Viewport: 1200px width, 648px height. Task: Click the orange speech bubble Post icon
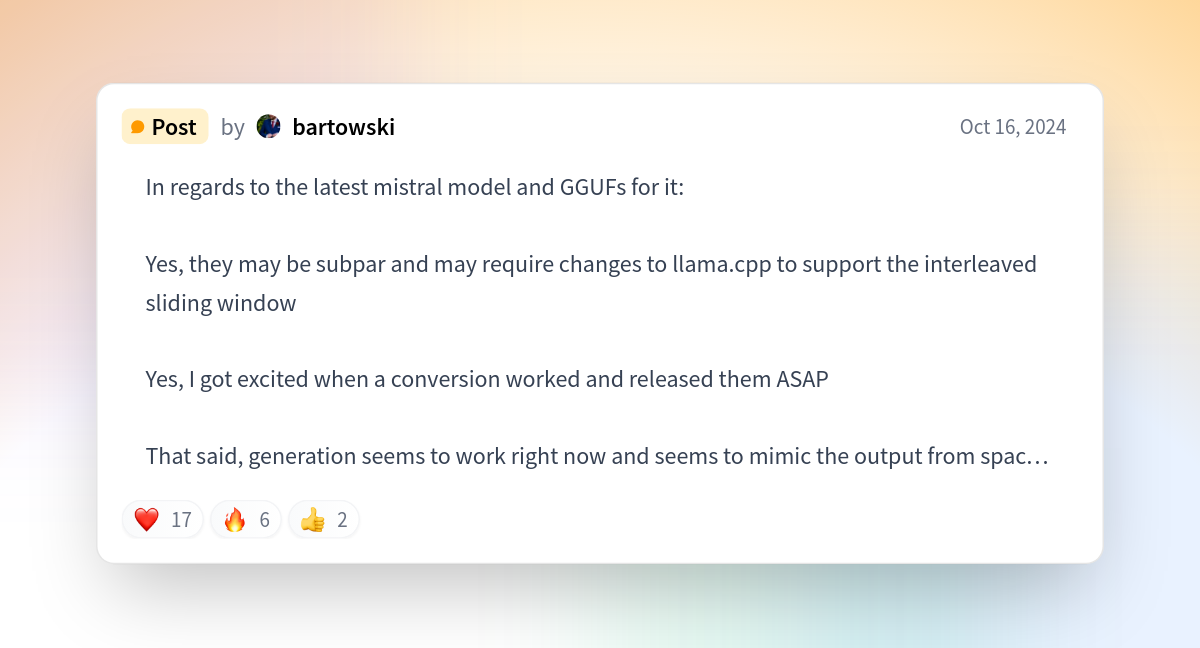tap(138, 127)
